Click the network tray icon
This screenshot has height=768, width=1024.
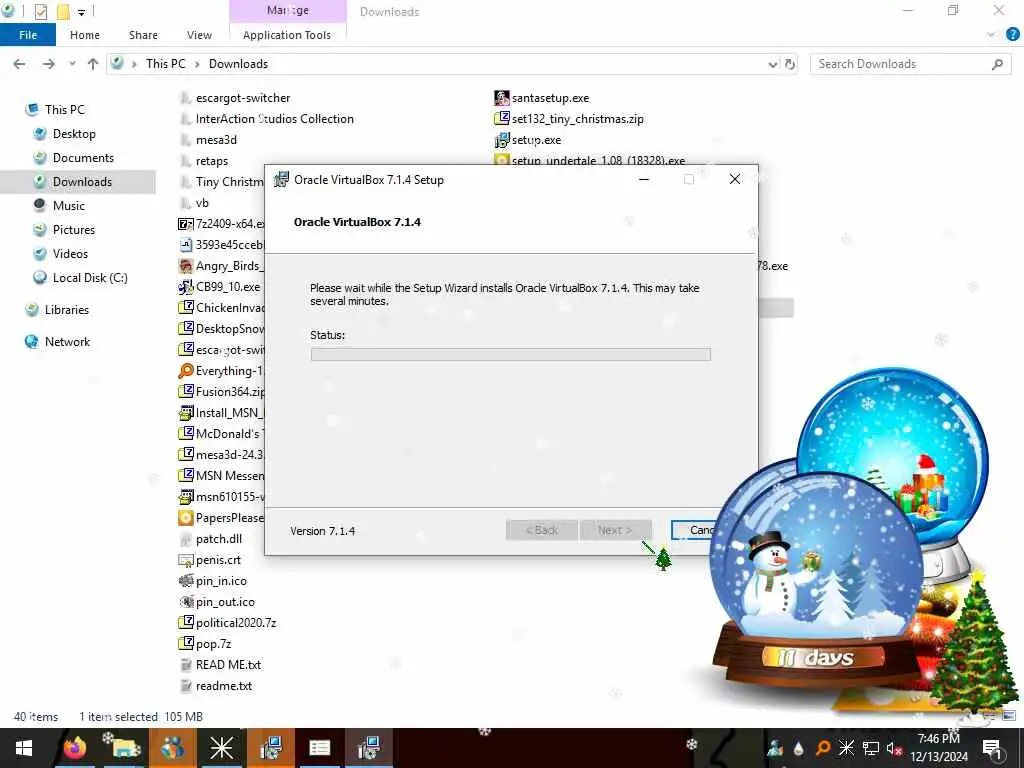tap(871, 748)
